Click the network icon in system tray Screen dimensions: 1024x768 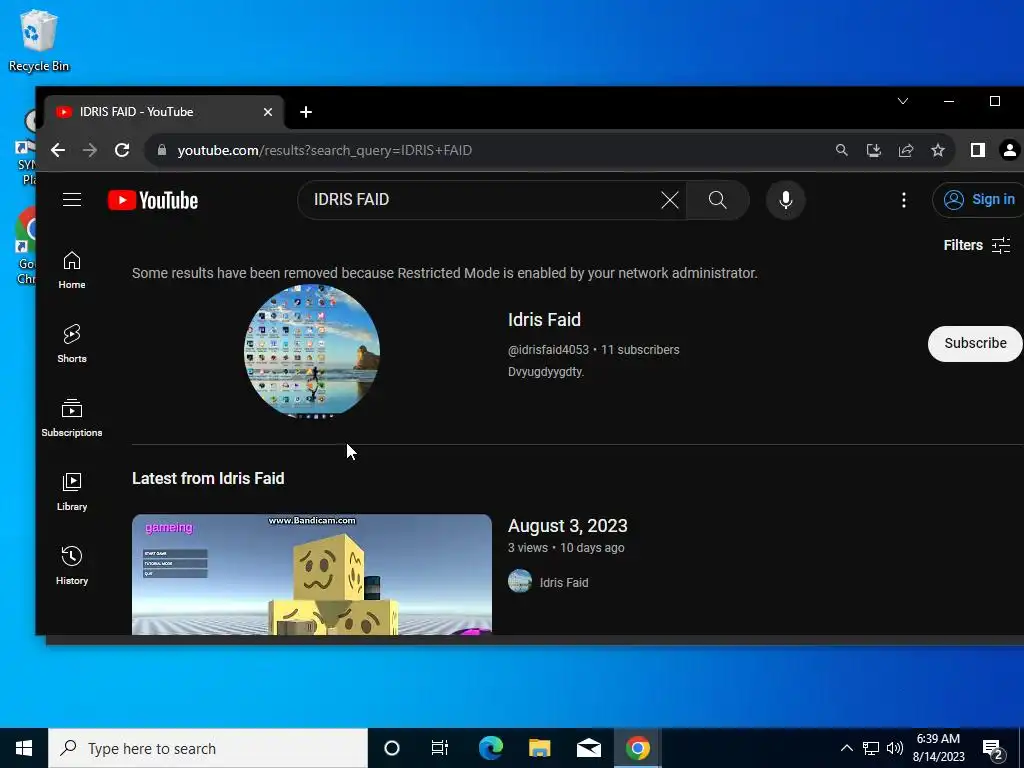point(871,748)
